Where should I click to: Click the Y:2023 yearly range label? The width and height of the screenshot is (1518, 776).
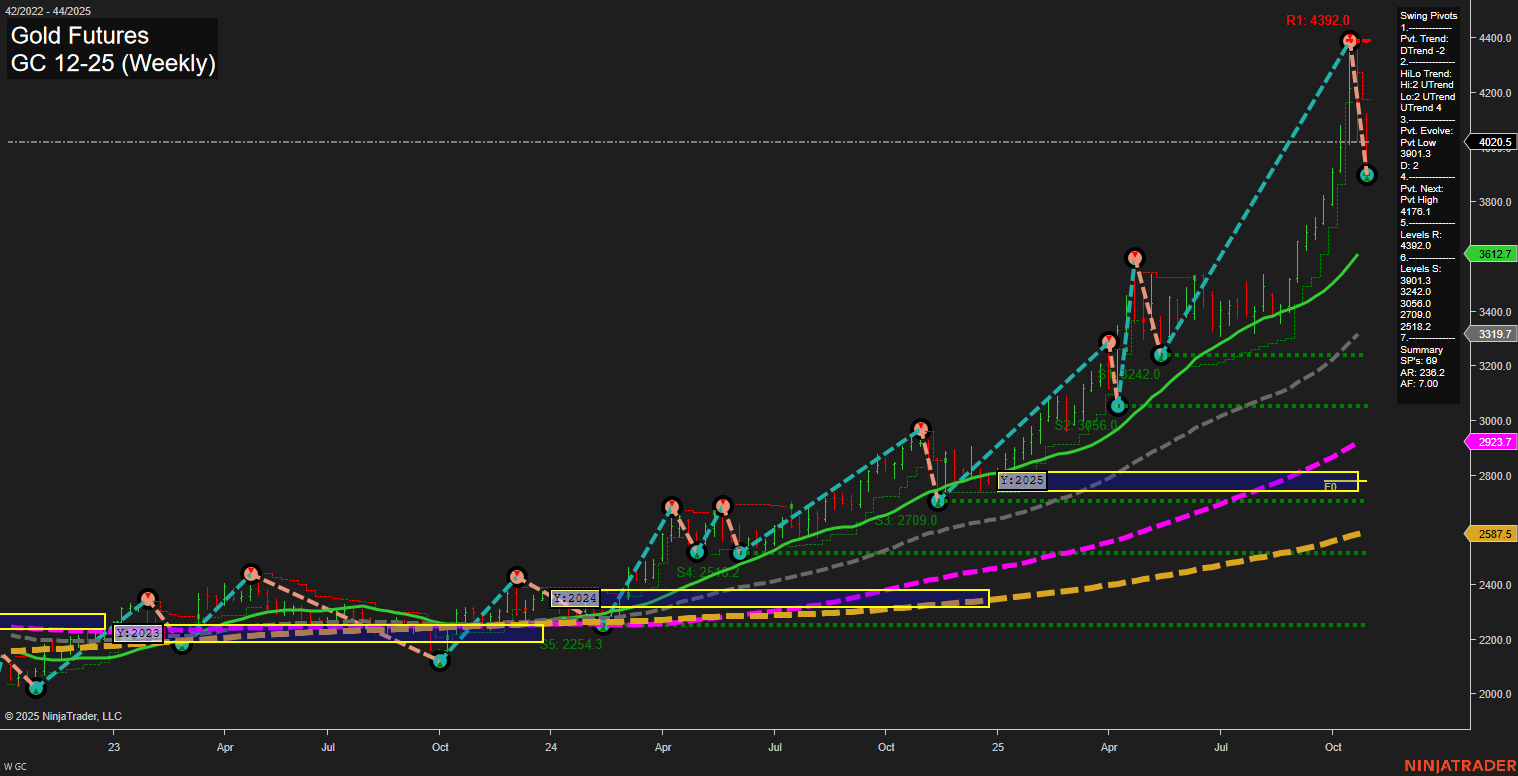point(138,633)
